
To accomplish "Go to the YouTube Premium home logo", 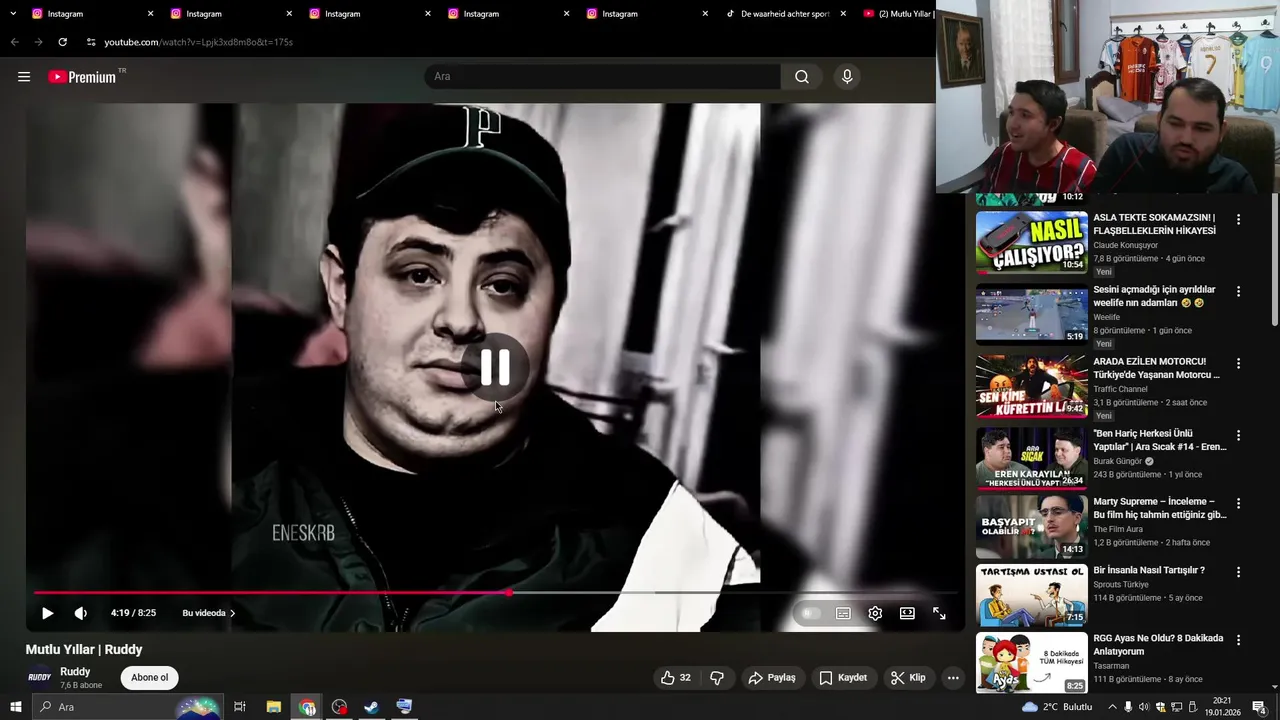I will coord(85,77).
